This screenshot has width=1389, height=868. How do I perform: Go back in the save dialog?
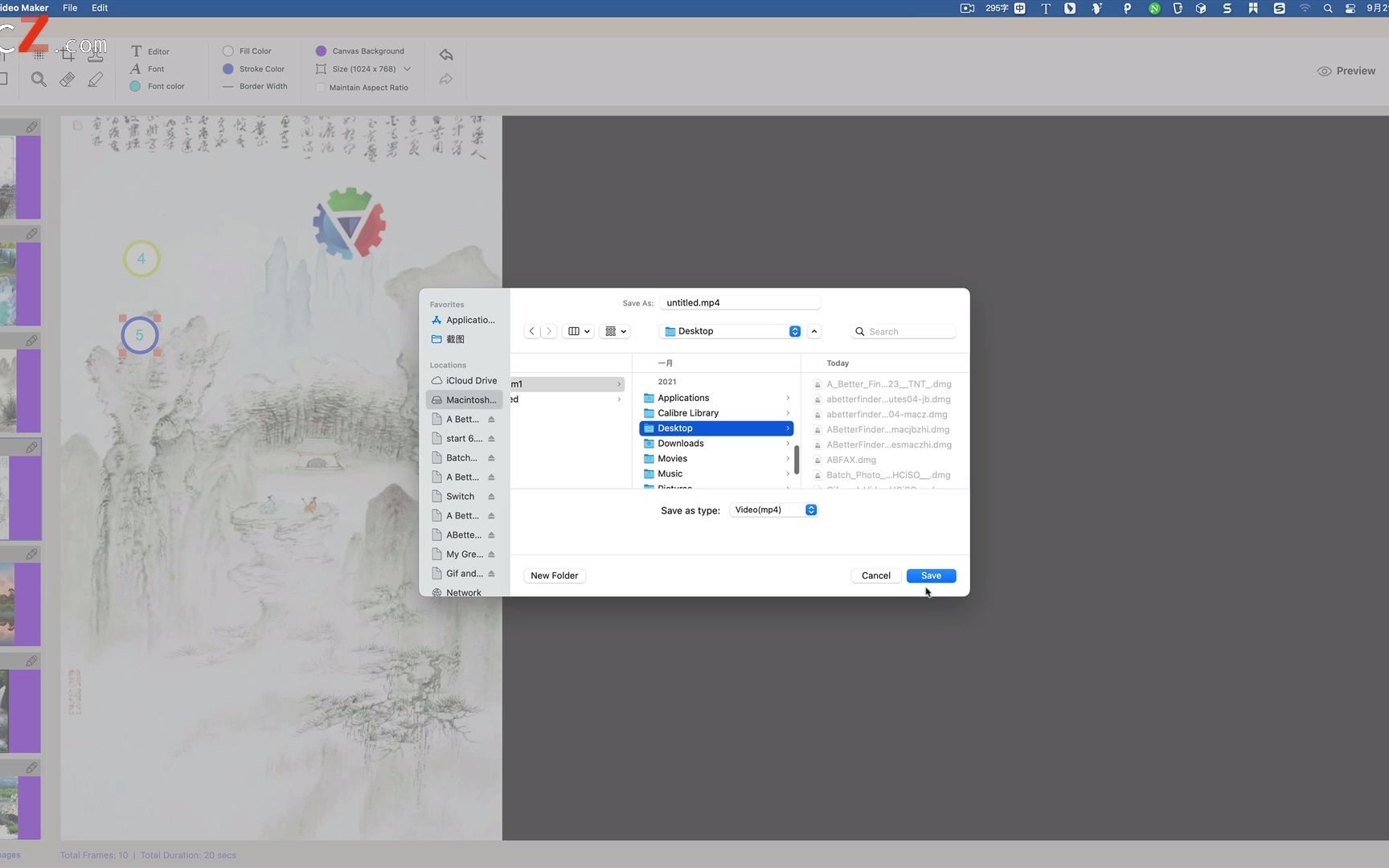pyautogui.click(x=532, y=331)
